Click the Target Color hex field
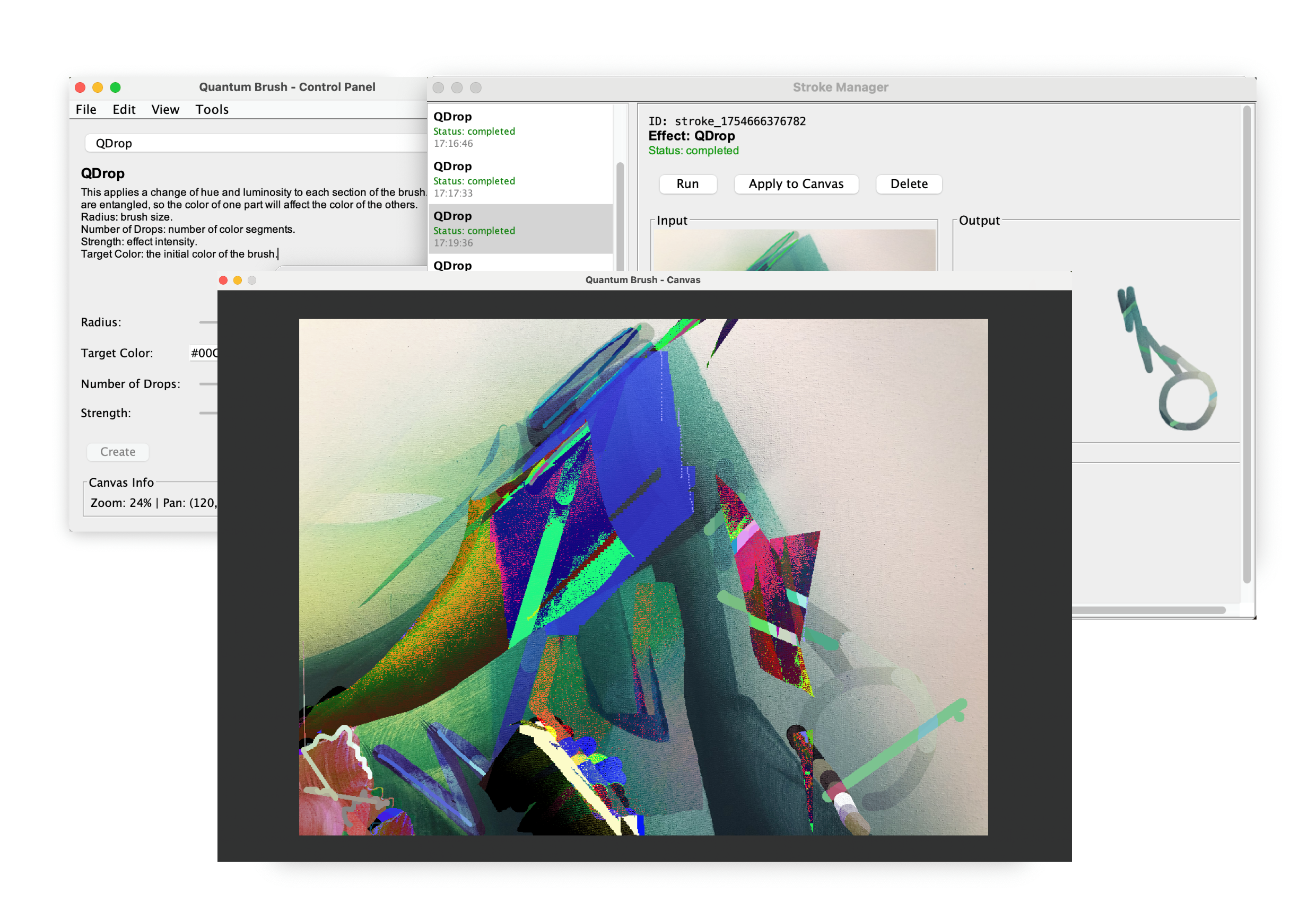1316x903 pixels. coord(204,353)
